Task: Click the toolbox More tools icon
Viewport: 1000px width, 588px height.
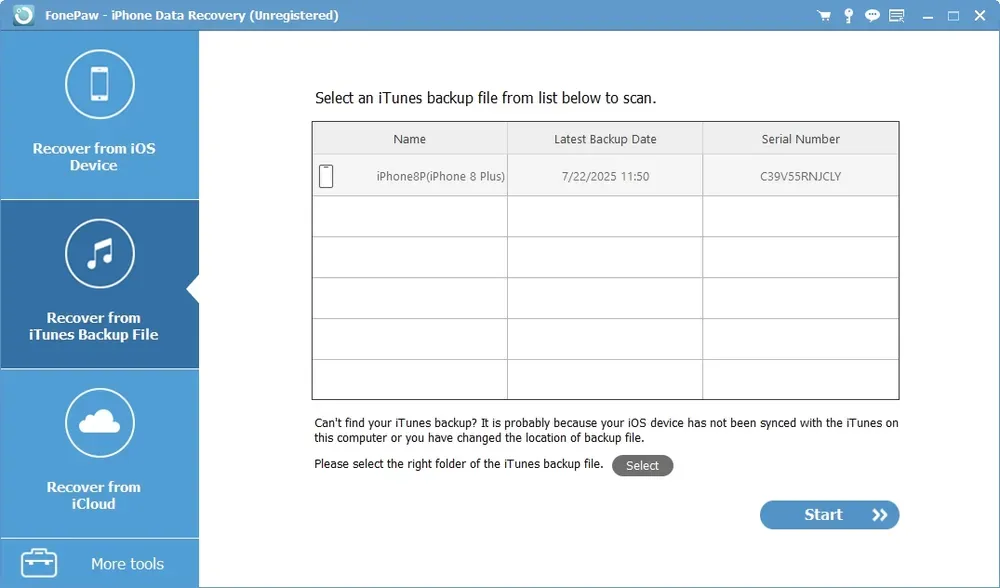Action: coord(39,563)
